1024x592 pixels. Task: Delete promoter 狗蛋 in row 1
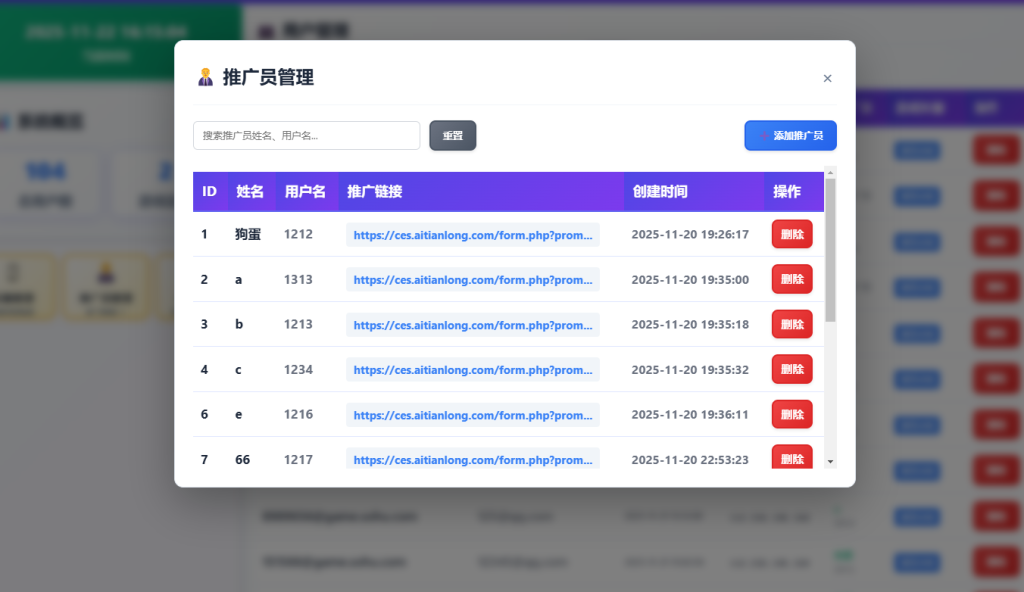pos(792,234)
